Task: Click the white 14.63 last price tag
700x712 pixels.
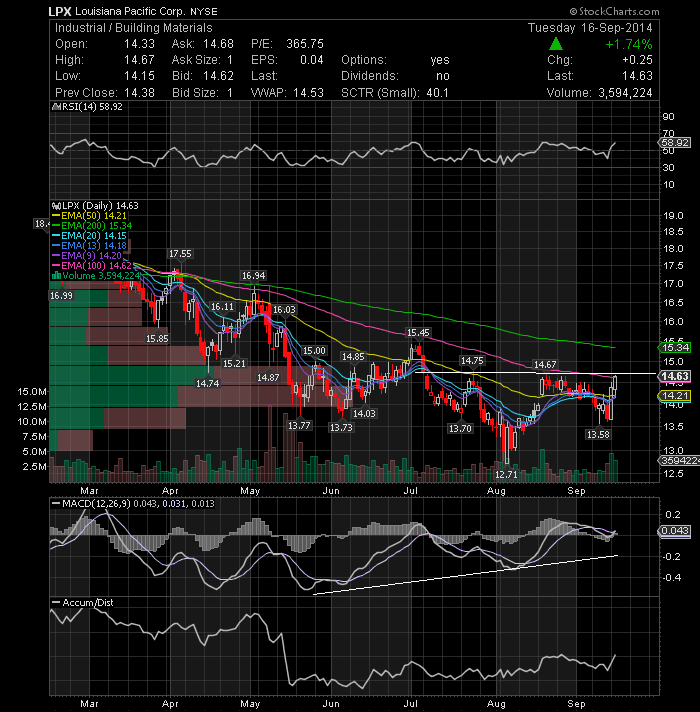Action: pos(675,376)
